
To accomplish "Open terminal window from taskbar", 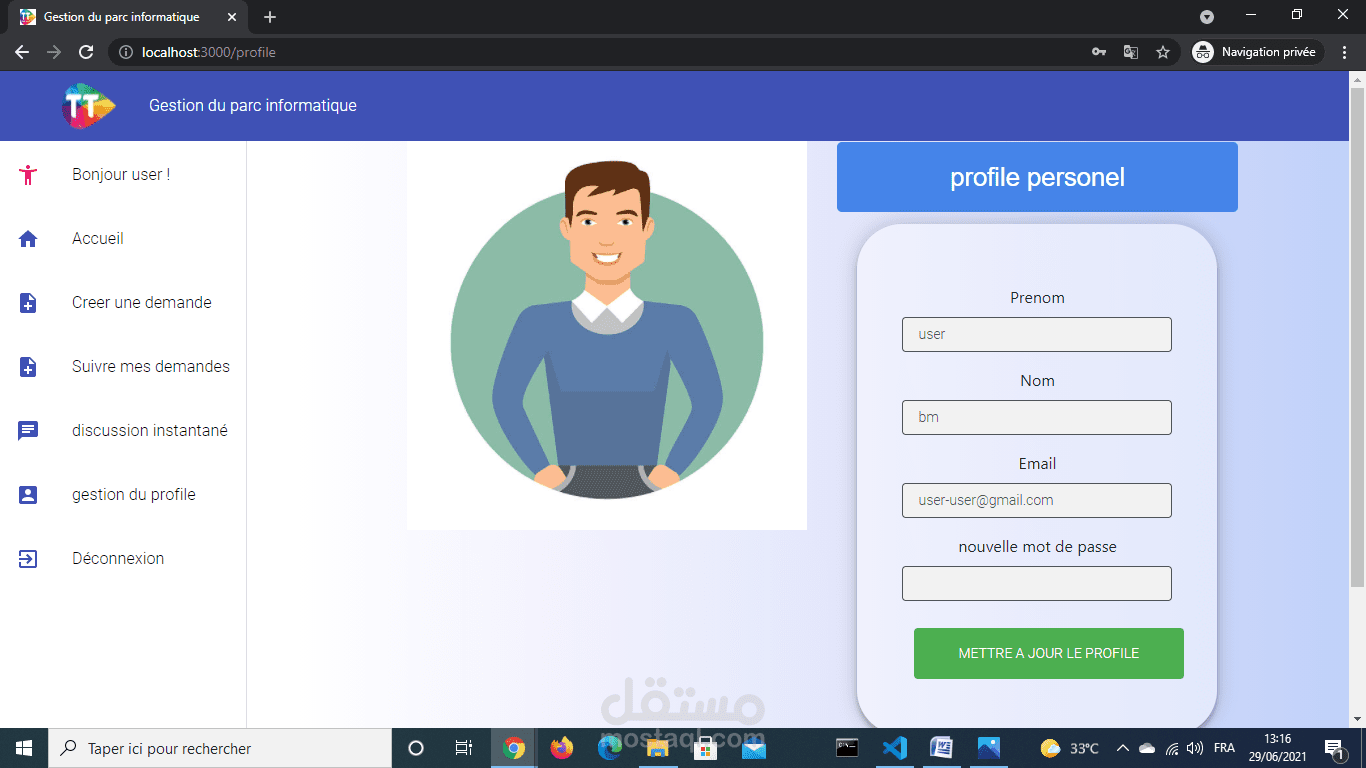I will (847, 748).
